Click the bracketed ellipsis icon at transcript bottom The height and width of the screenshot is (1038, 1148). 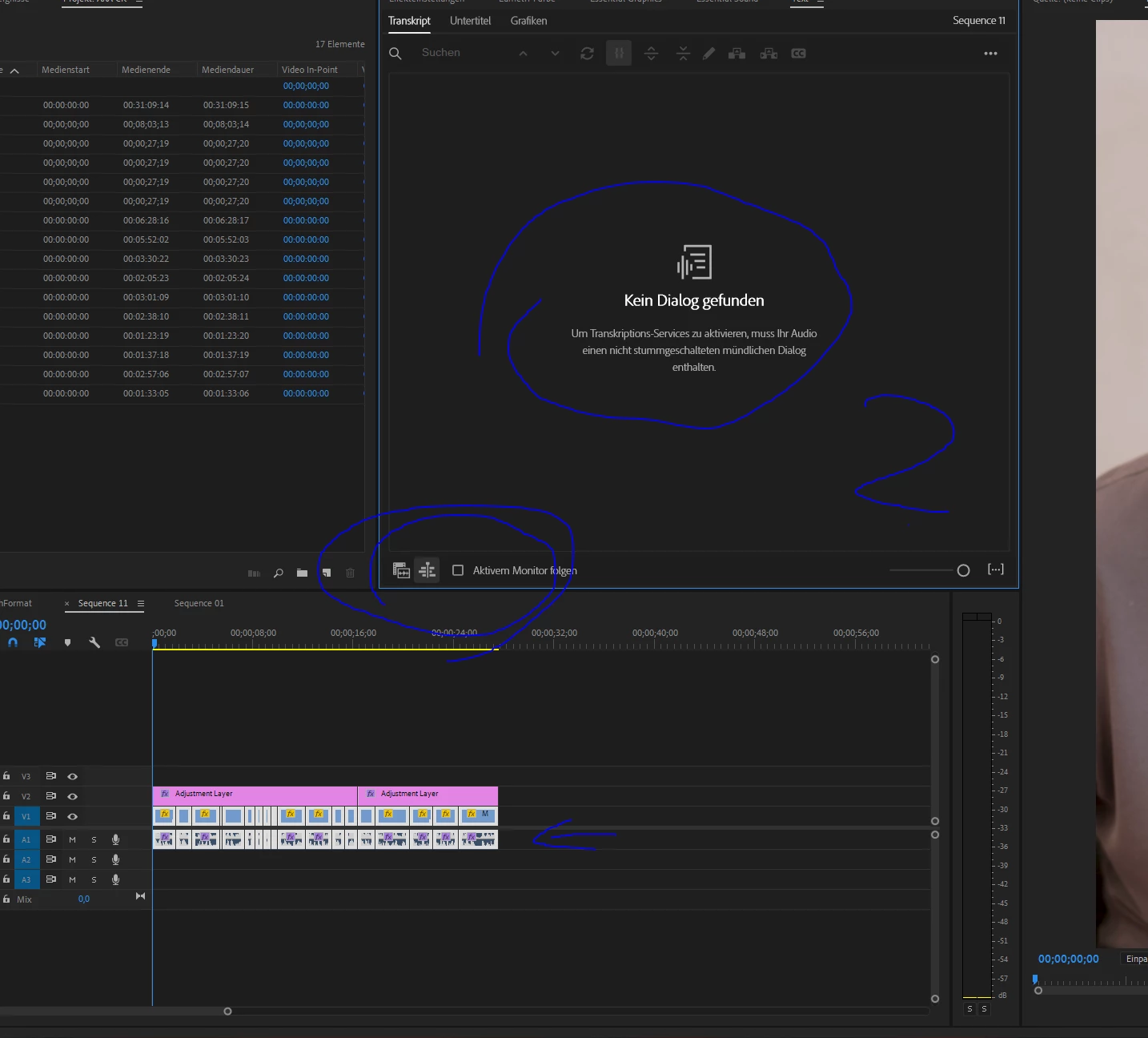[x=995, y=569]
